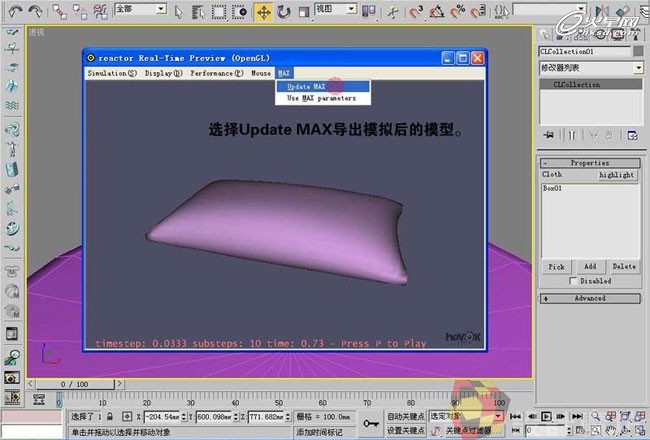Toggle Auto Key button (自动关键点)
The image size is (650, 440).
point(408,415)
